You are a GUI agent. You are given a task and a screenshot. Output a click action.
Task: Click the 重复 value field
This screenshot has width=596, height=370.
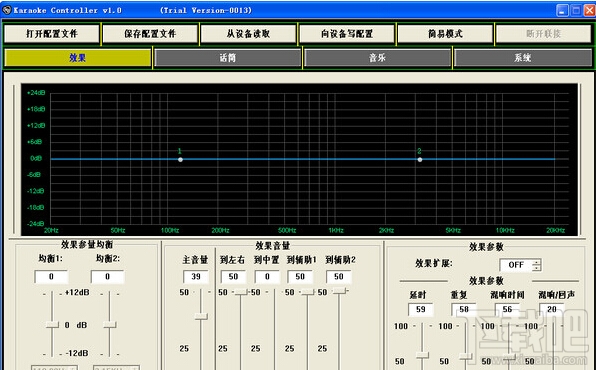[x=463, y=309]
